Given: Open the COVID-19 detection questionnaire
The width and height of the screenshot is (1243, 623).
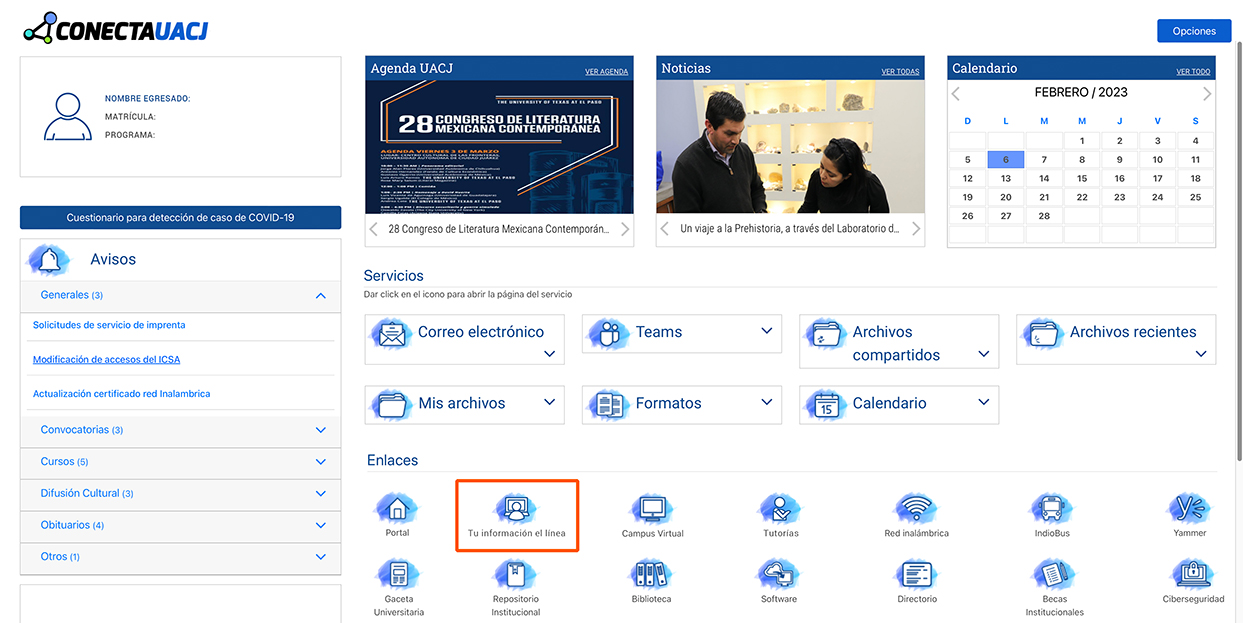Looking at the screenshot, I should click(x=180, y=217).
